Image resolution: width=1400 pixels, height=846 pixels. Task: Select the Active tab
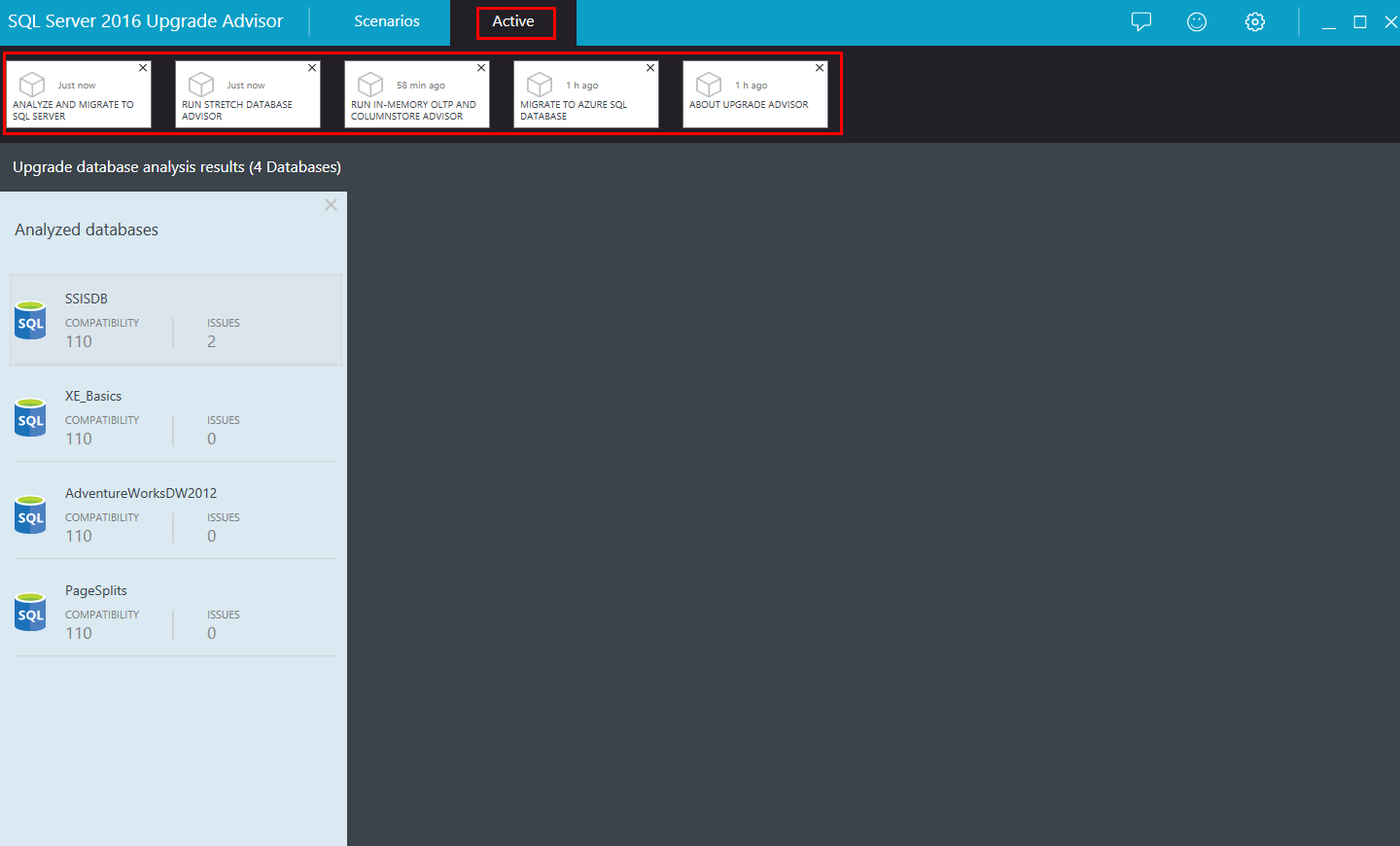pyautogui.click(x=513, y=21)
